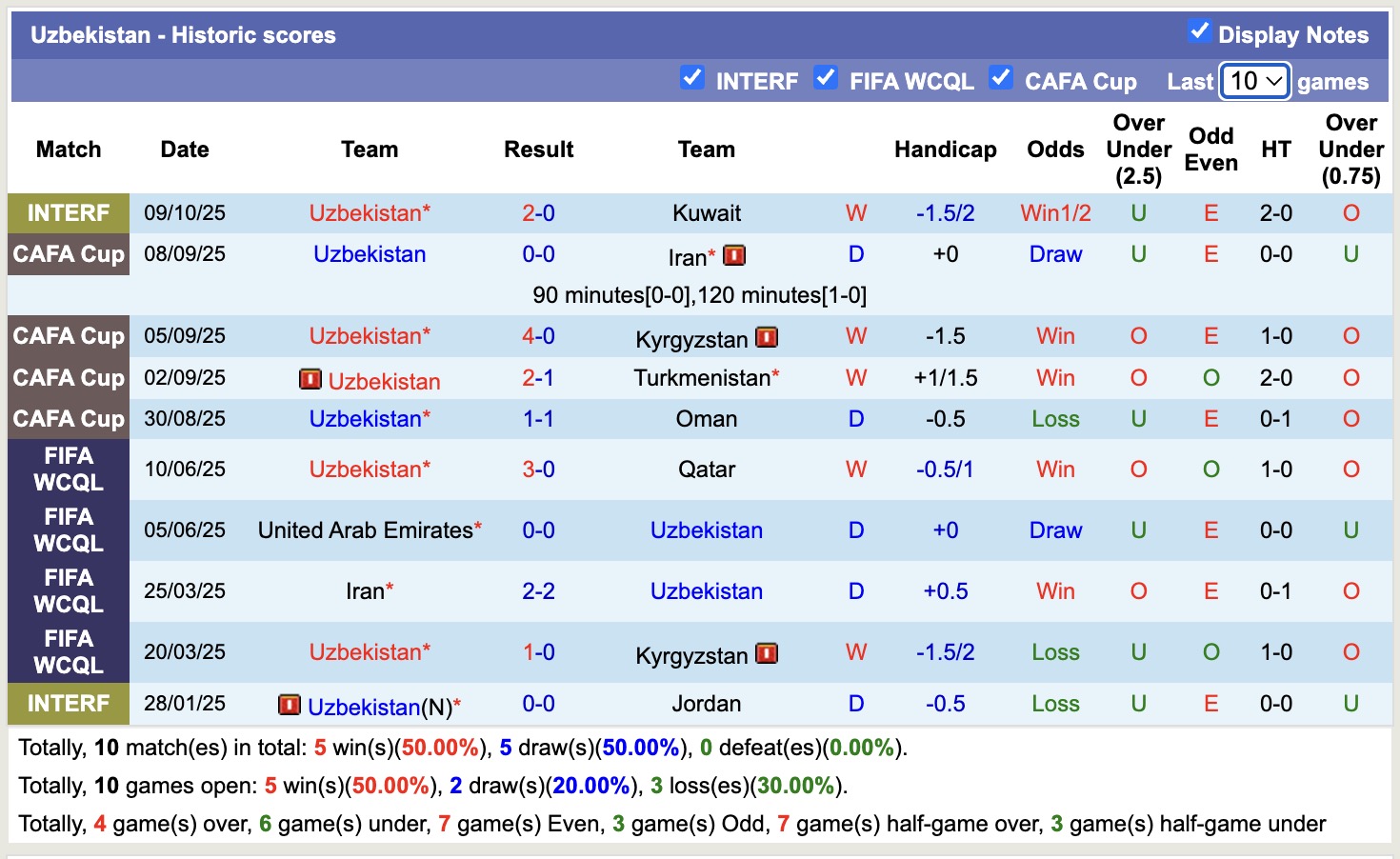Screen dimensions: 1400x859
Task: Click the red card icon beside Kyrgyzstan on 05/09
Action: pos(768,337)
